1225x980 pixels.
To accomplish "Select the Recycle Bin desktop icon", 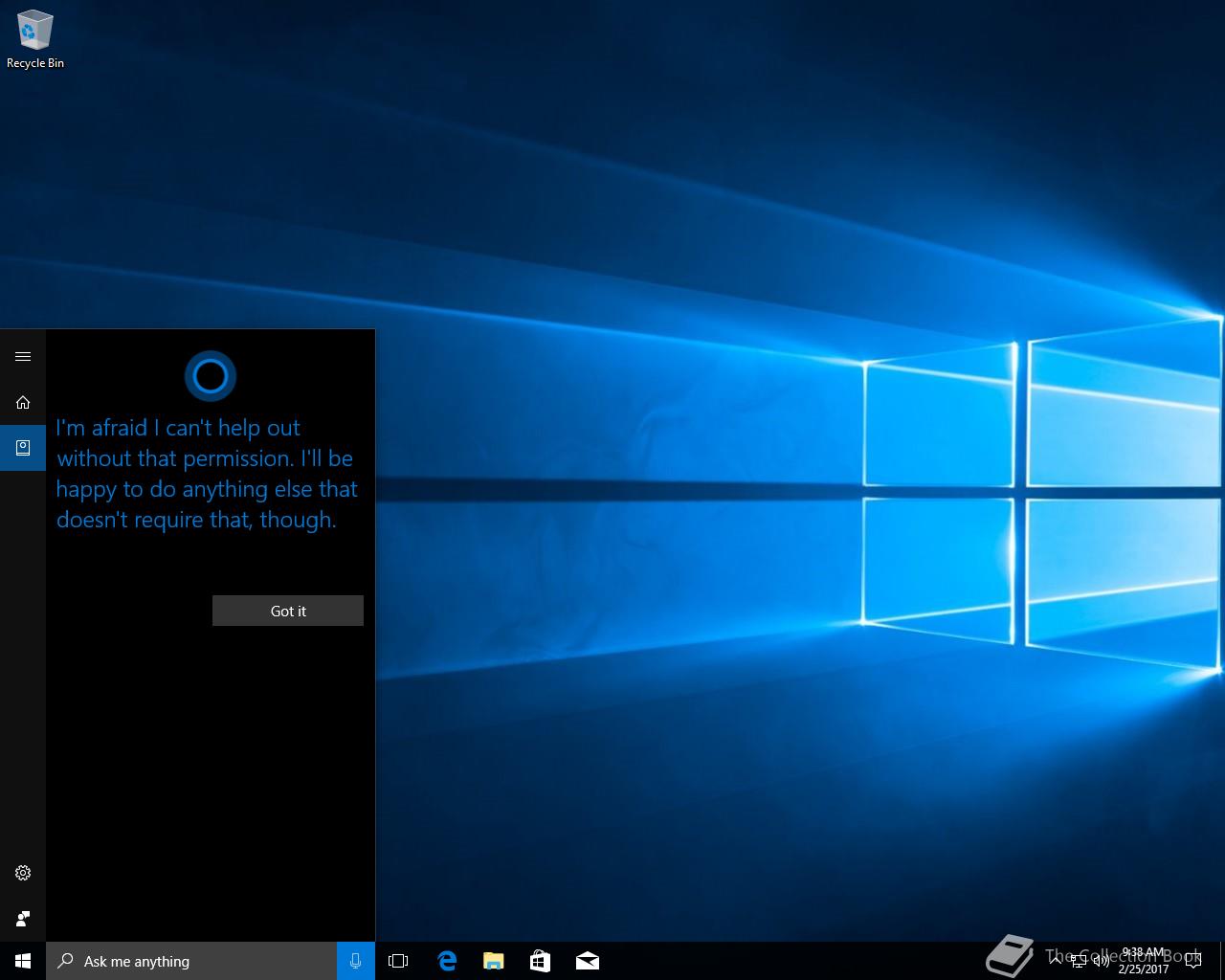I will tap(35, 39).
